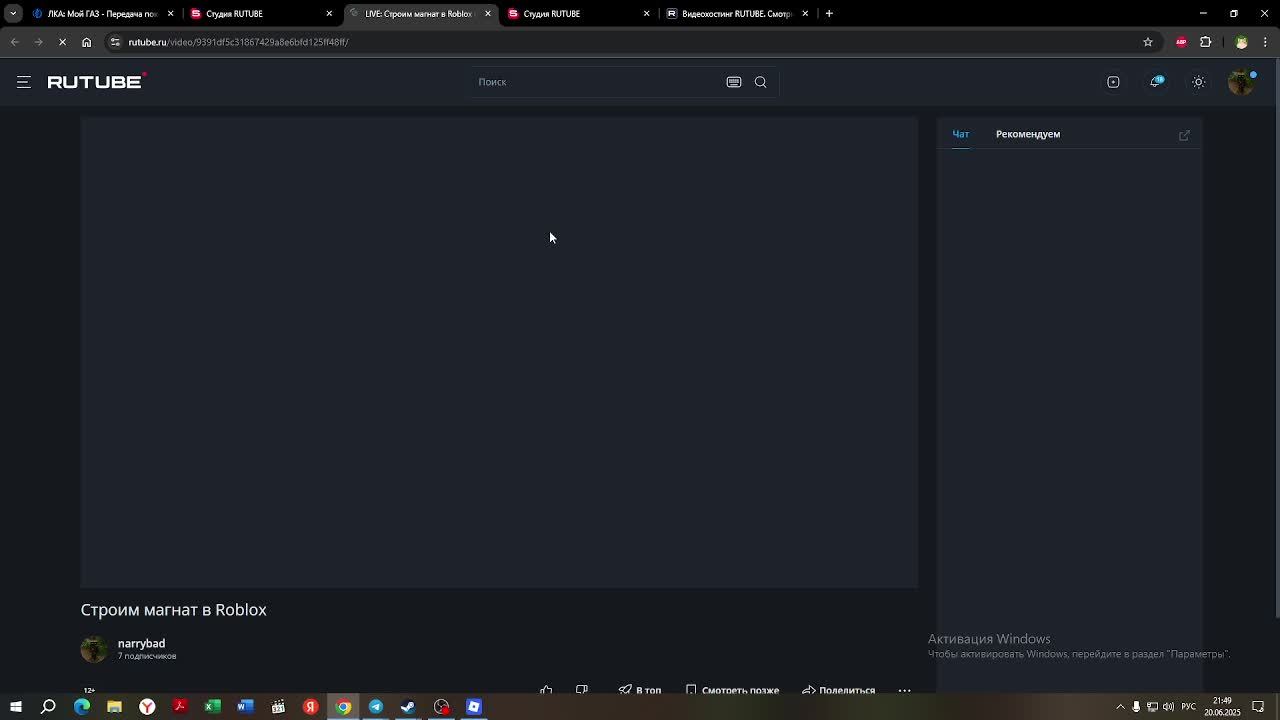Open the Windows notification center

point(1258,707)
